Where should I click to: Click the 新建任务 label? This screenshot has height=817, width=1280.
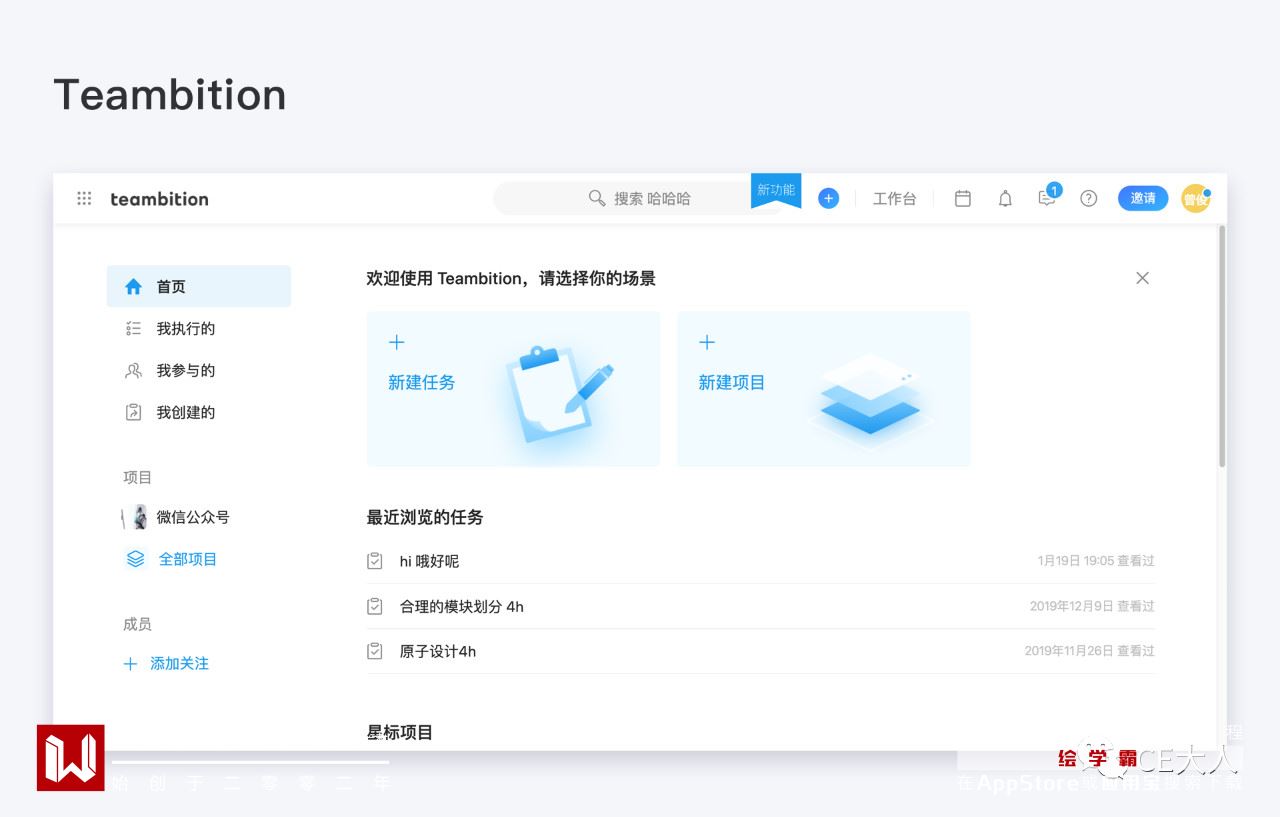point(422,382)
